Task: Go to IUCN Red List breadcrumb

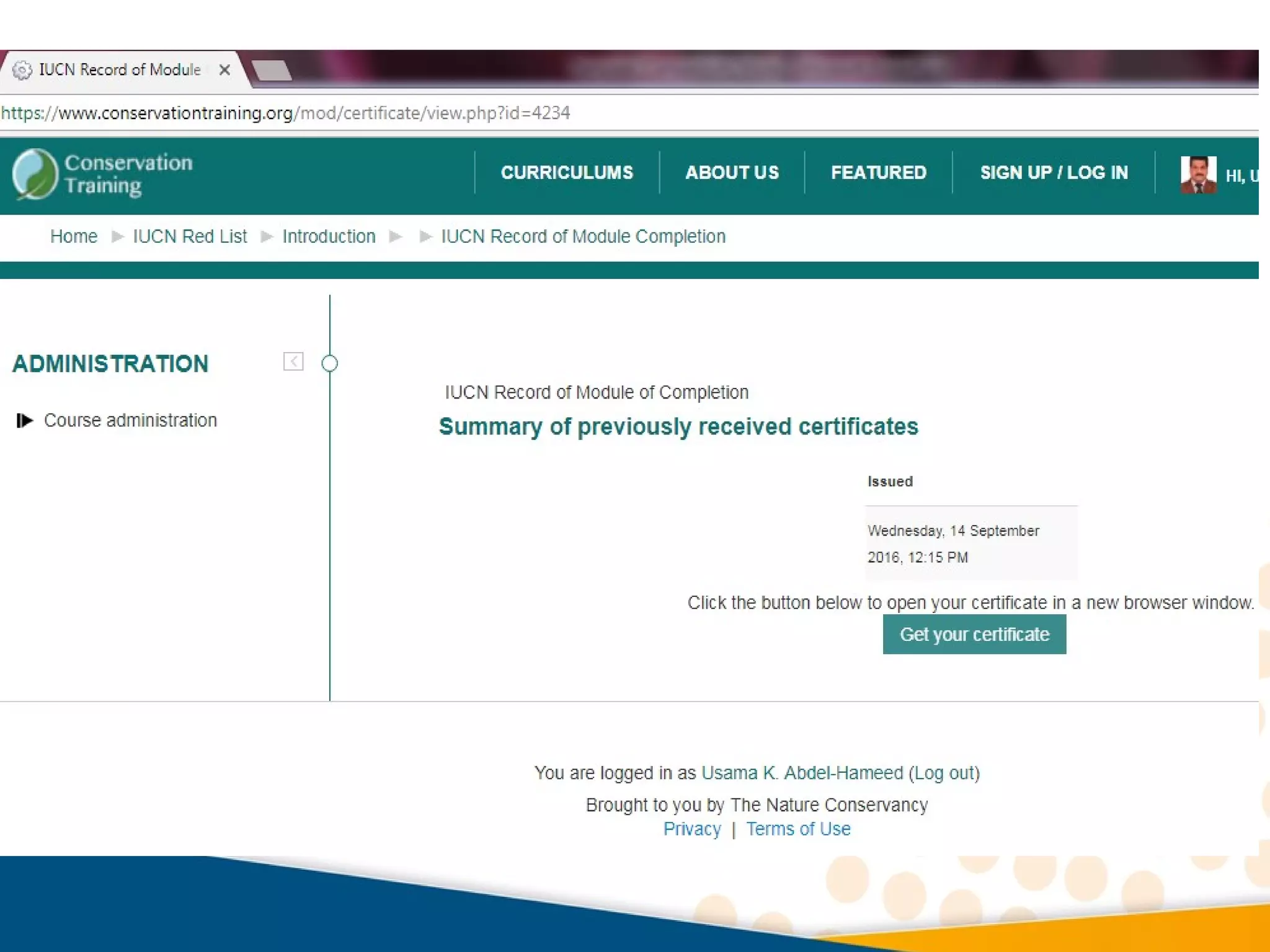Action: coord(190,236)
